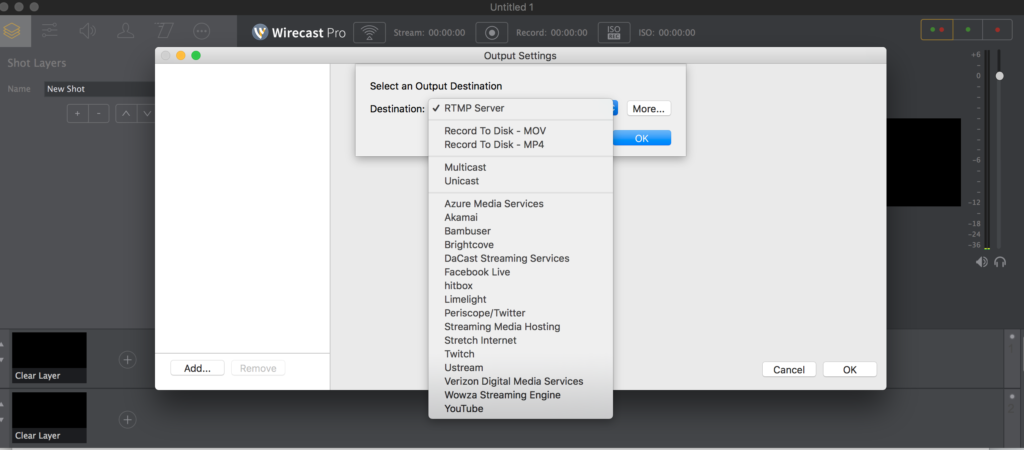Choose Record To Disk - MP4

pyautogui.click(x=520, y=144)
